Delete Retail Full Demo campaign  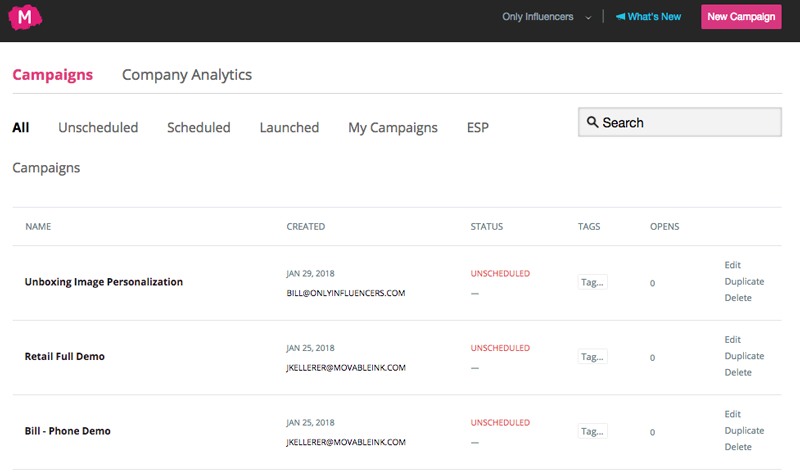(x=738, y=372)
